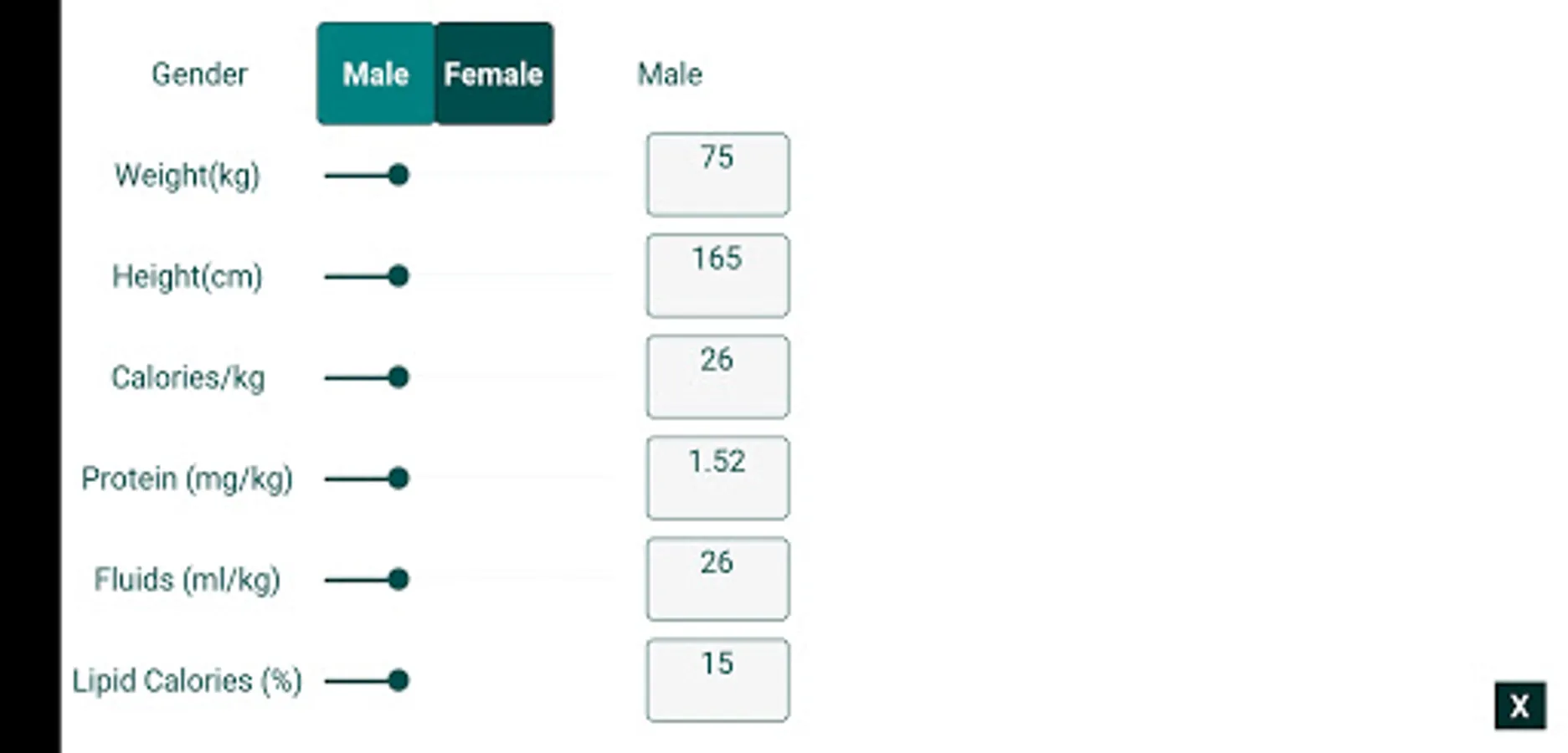Click the Protein (mg/kg) label
This screenshot has height=753, width=1568.
(188, 479)
